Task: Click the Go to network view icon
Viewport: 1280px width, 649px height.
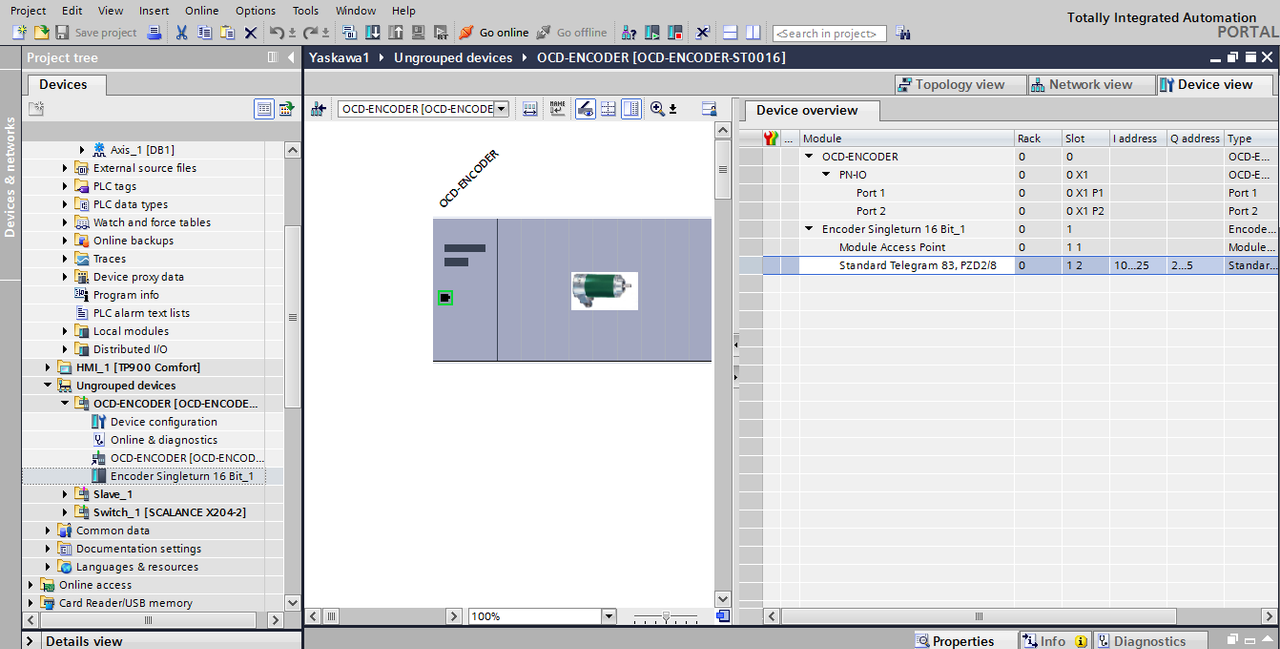Action: coord(318,109)
